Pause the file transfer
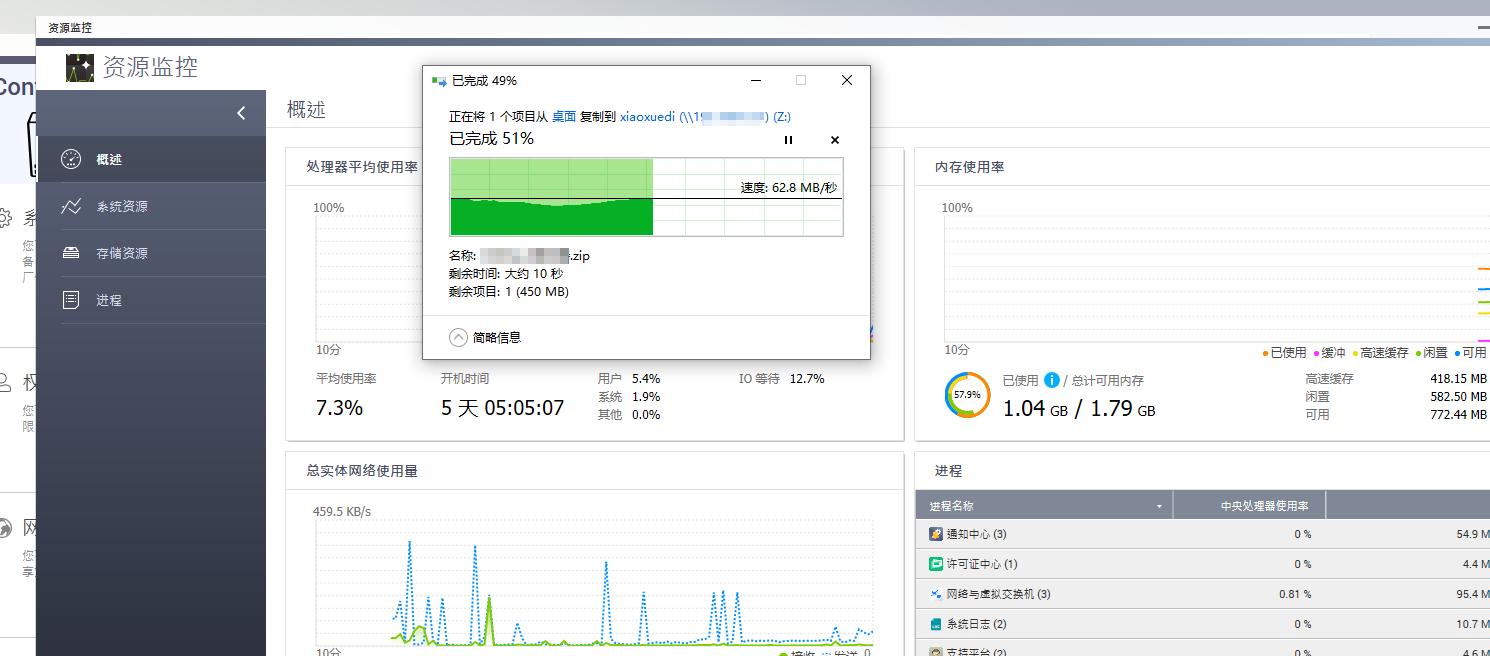Viewport: 1490px width, 656px height. coord(788,140)
